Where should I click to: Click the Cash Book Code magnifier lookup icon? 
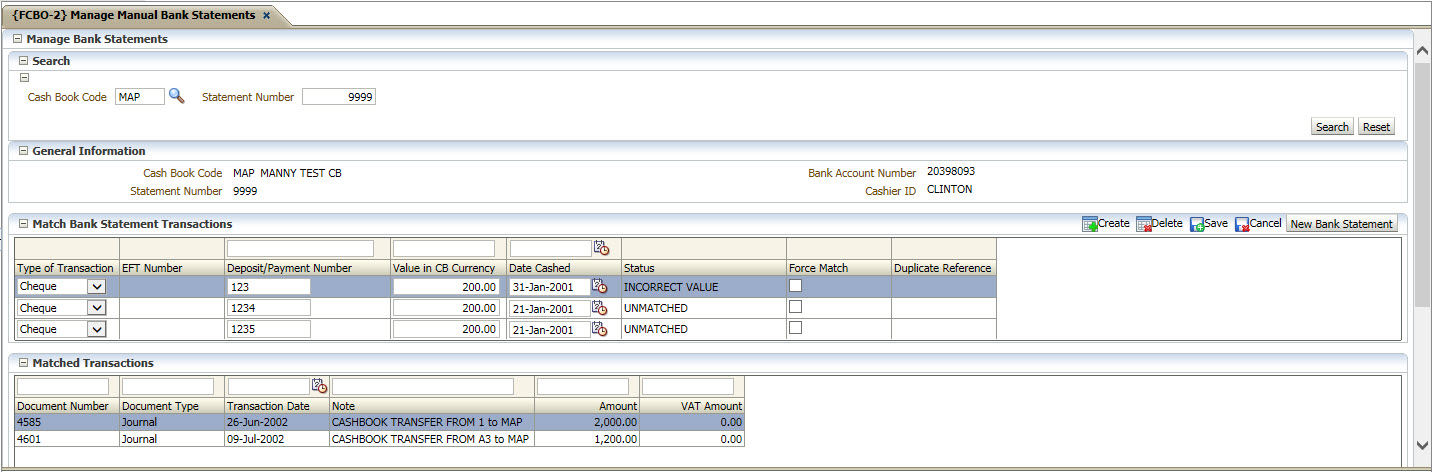(176, 96)
